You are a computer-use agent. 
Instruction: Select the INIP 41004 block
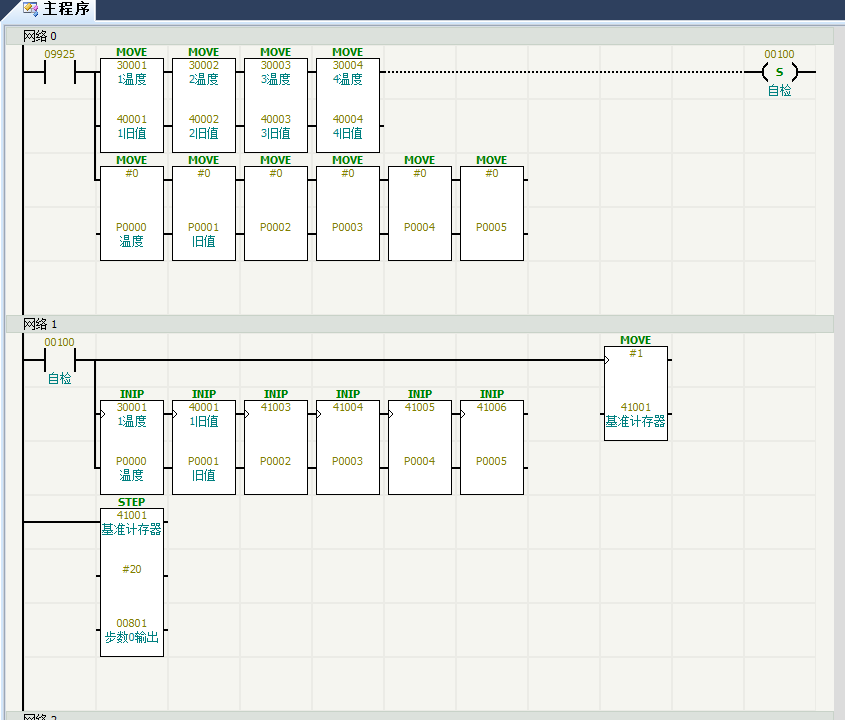click(348, 447)
